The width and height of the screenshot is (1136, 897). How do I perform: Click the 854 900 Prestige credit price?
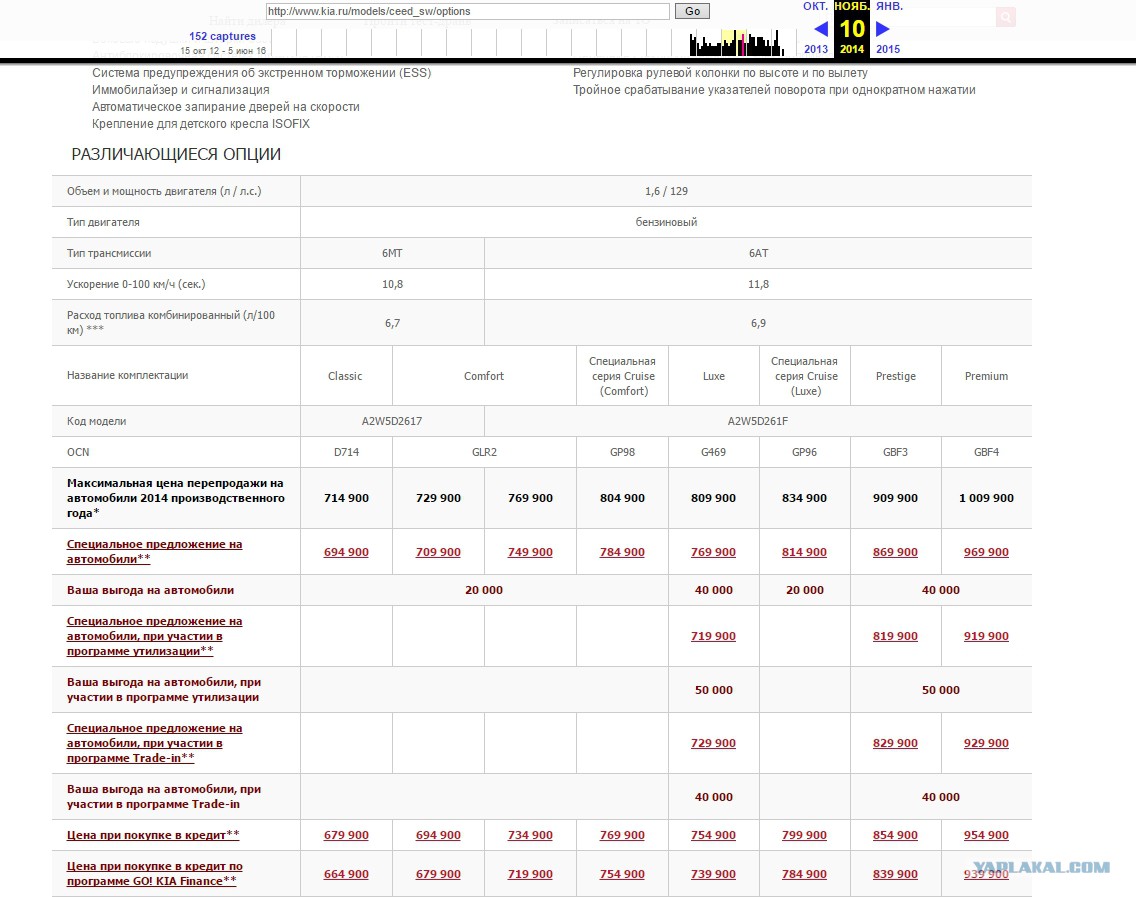pyautogui.click(x=895, y=835)
